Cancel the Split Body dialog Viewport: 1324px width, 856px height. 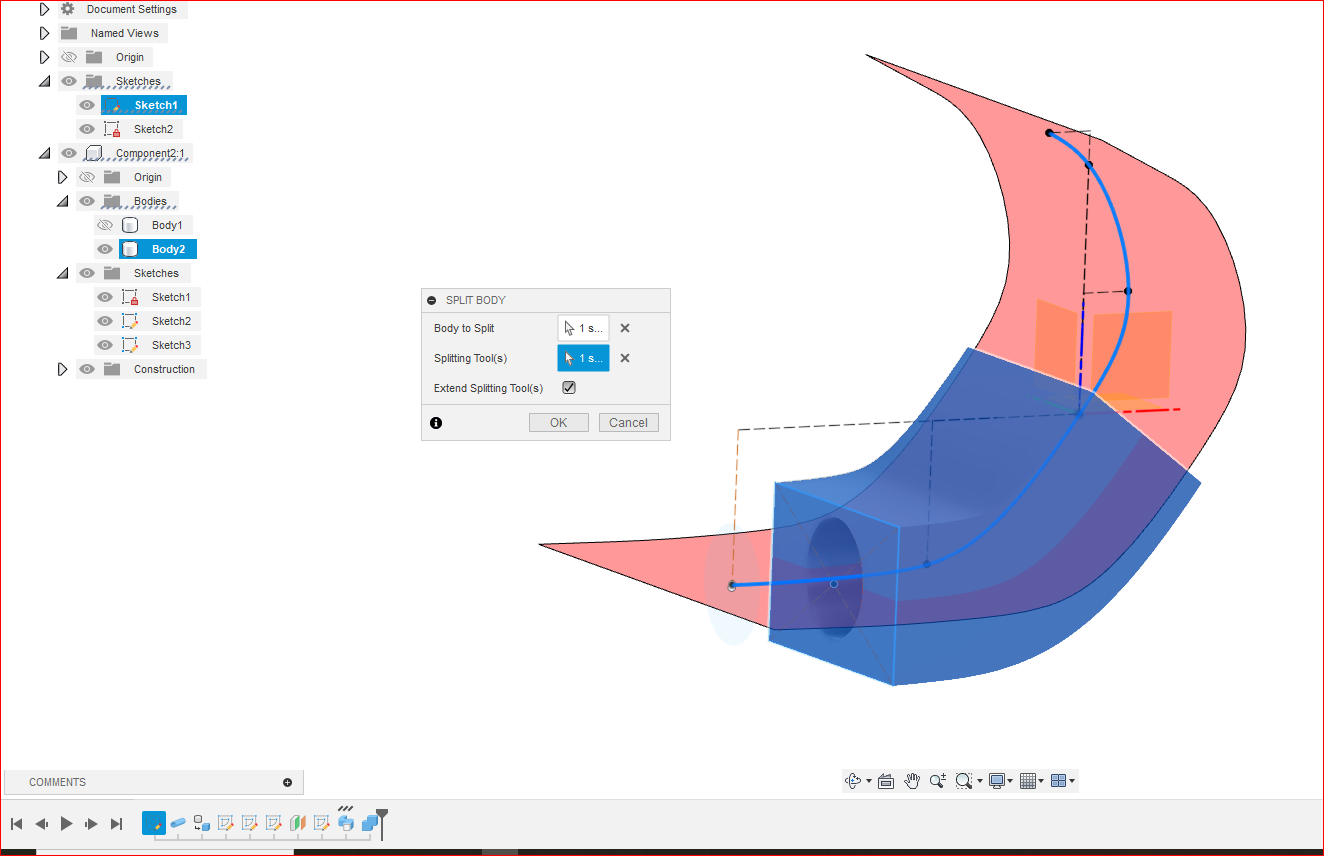point(628,422)
